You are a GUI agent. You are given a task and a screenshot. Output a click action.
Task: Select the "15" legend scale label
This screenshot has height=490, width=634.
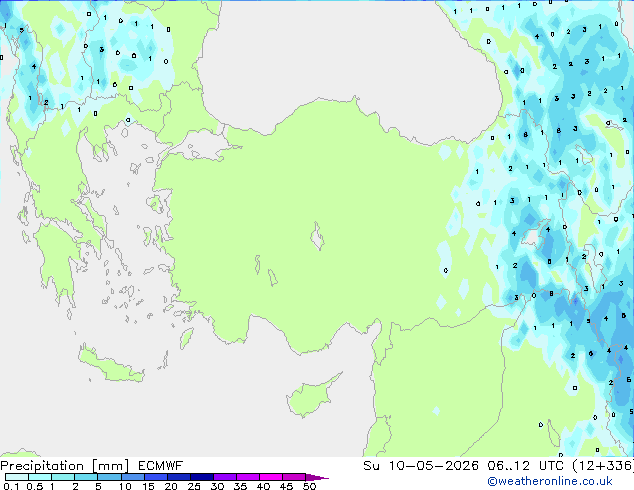(x=148, y=486)
